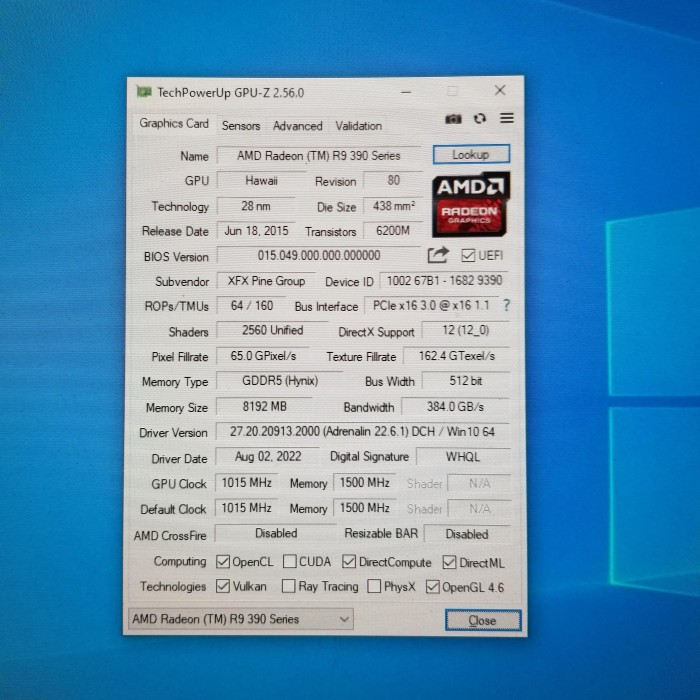Click the AMD Radeon Graphics logo
700x700 pixels.
click(x=471, y=204)
